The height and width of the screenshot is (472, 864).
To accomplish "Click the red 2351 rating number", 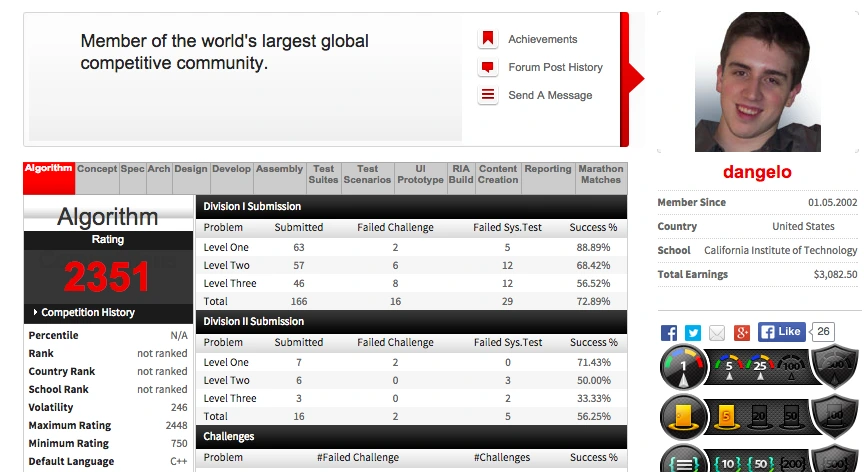I will (106, 276).
